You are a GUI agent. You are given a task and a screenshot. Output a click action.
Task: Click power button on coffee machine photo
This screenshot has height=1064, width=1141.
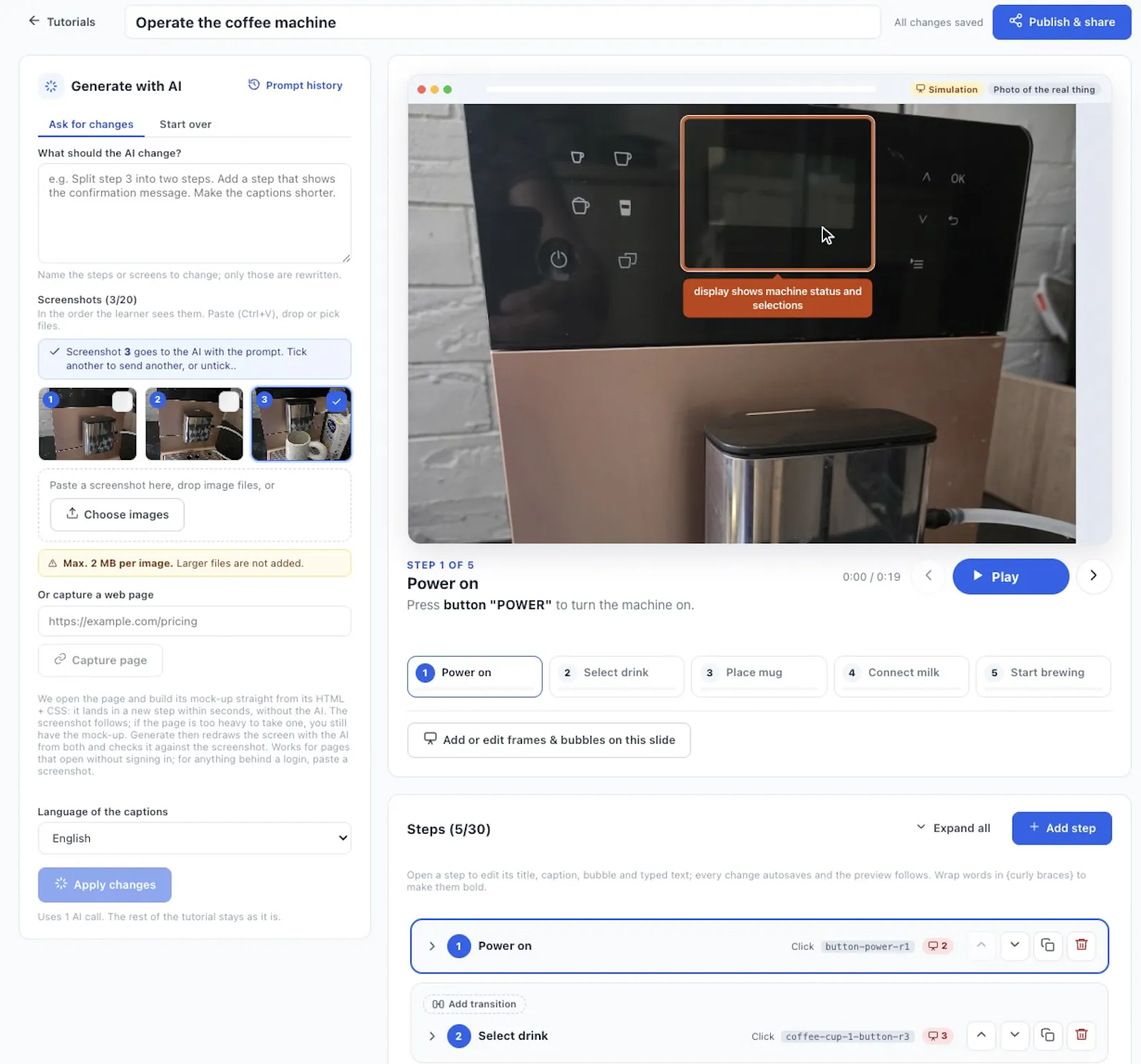tap(558, 260)
